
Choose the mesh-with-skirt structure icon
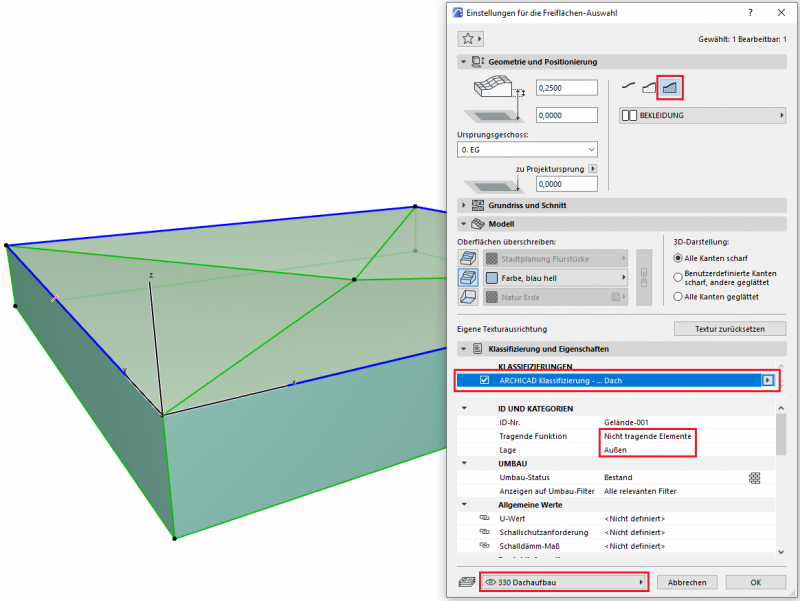pos(648,88)
